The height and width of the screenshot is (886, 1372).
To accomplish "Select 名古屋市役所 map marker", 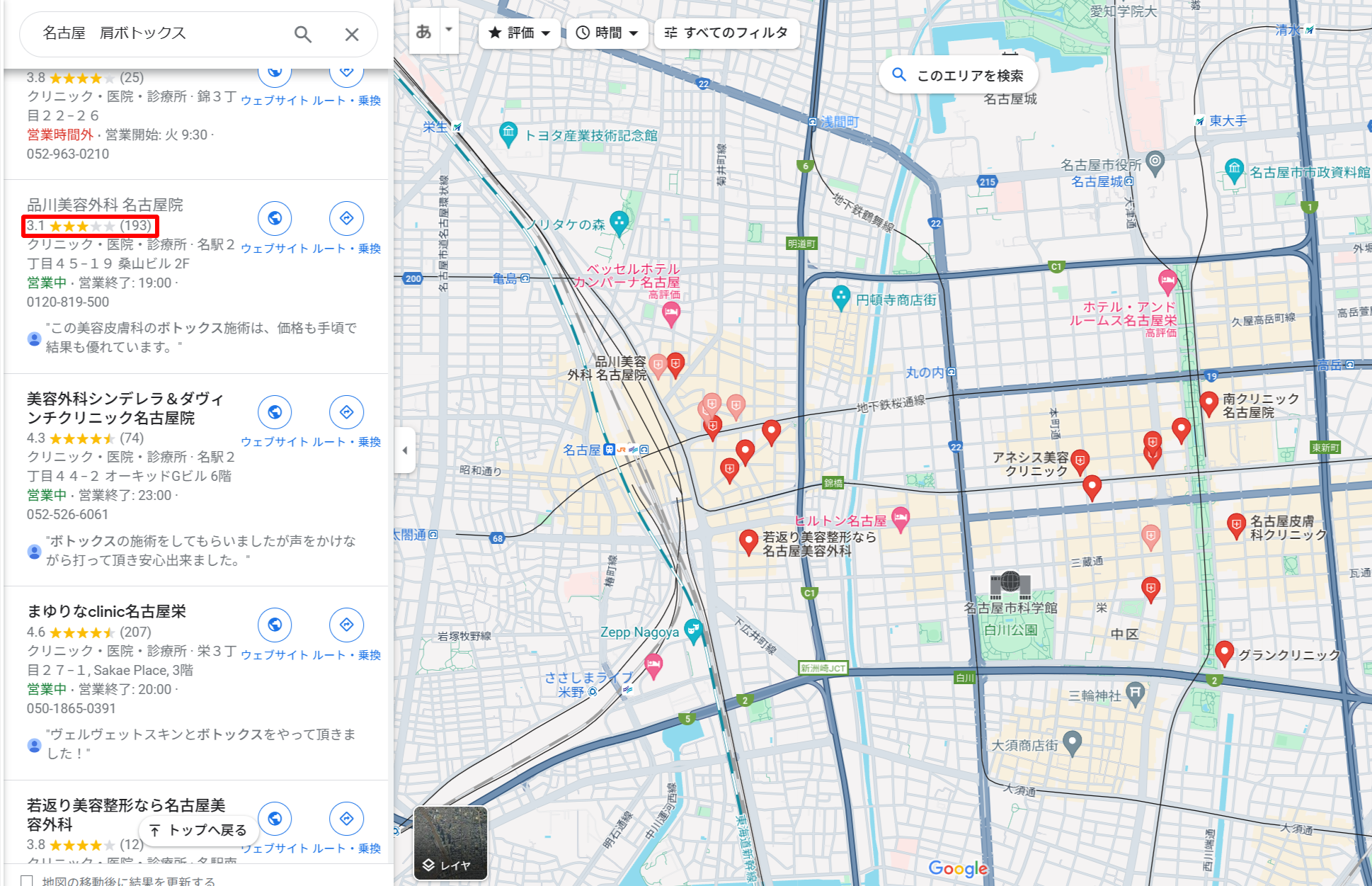I will pos(1155,164).
